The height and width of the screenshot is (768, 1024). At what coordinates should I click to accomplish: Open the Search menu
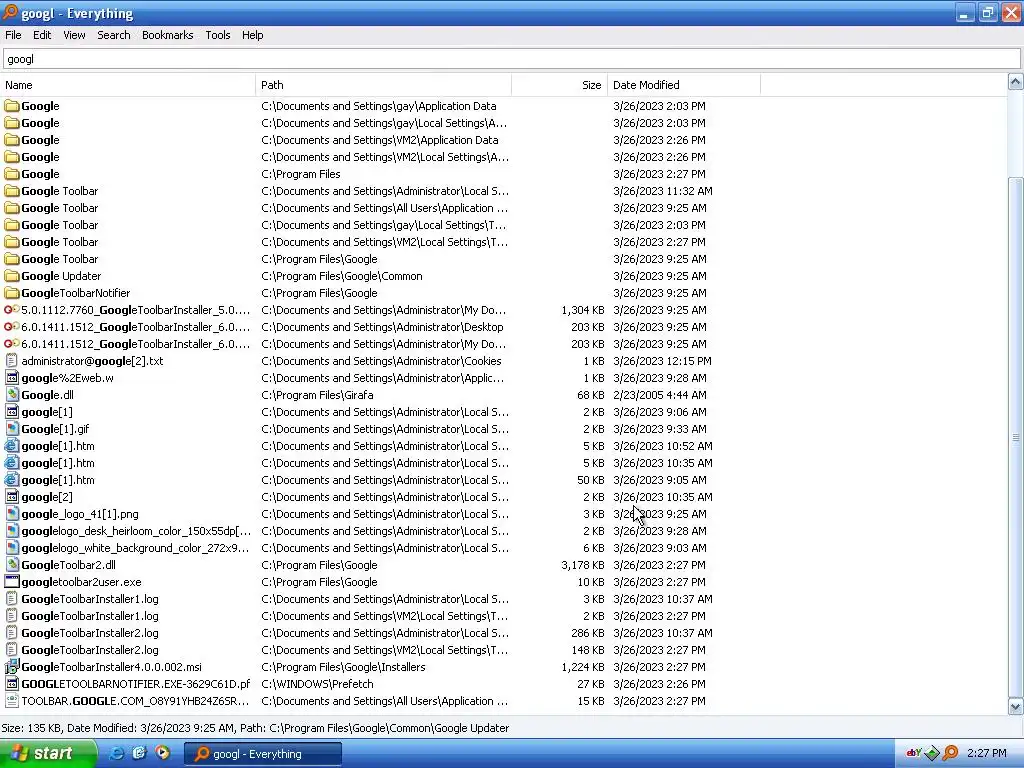[x=114, y=35]
